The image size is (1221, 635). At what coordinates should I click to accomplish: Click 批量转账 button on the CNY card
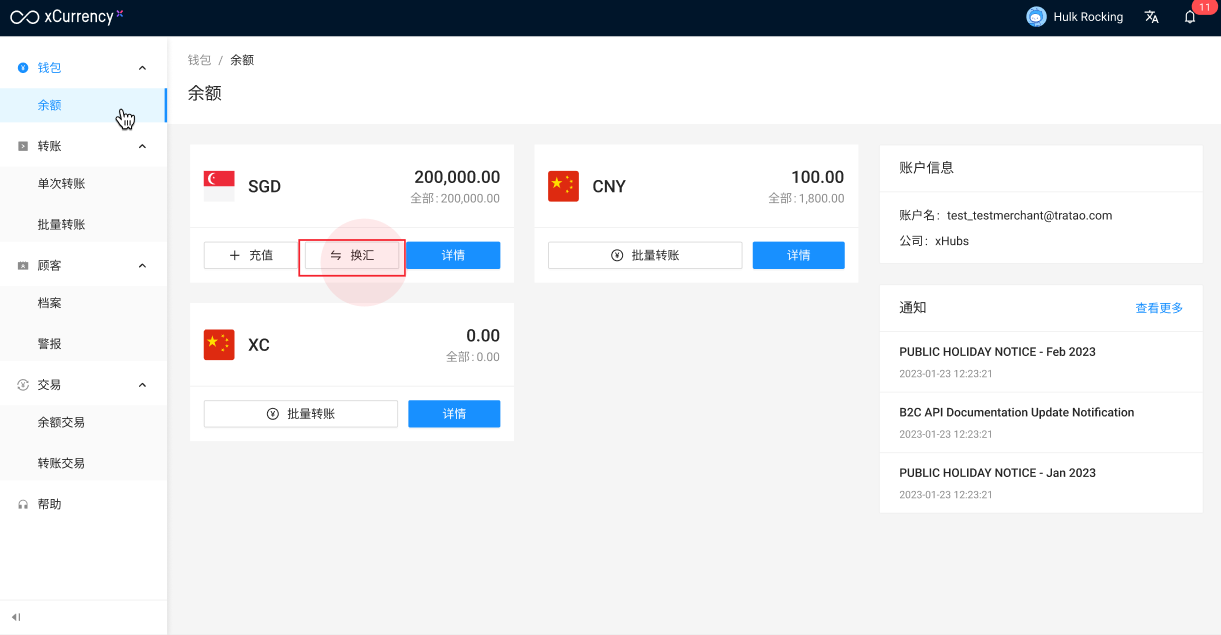645,255
